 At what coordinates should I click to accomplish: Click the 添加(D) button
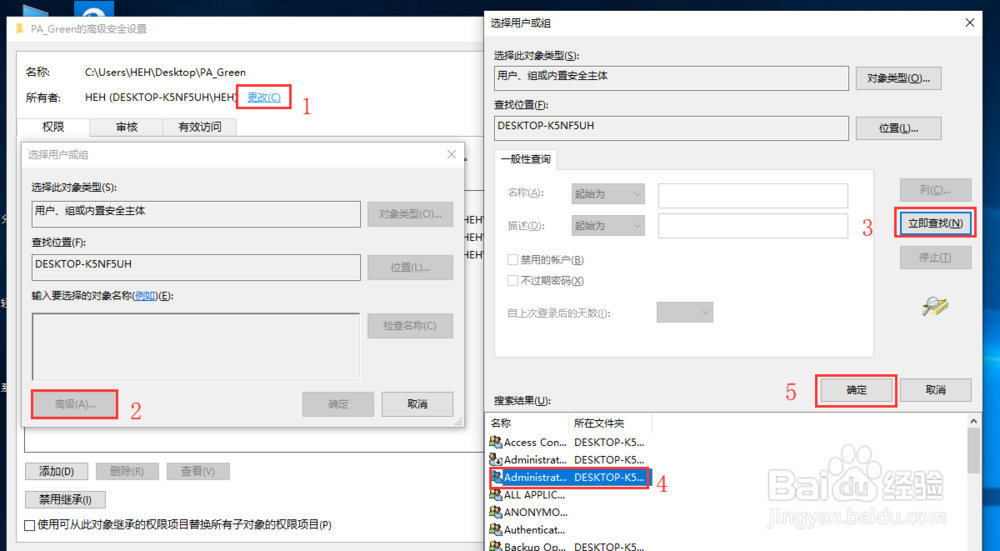[56, 471]
